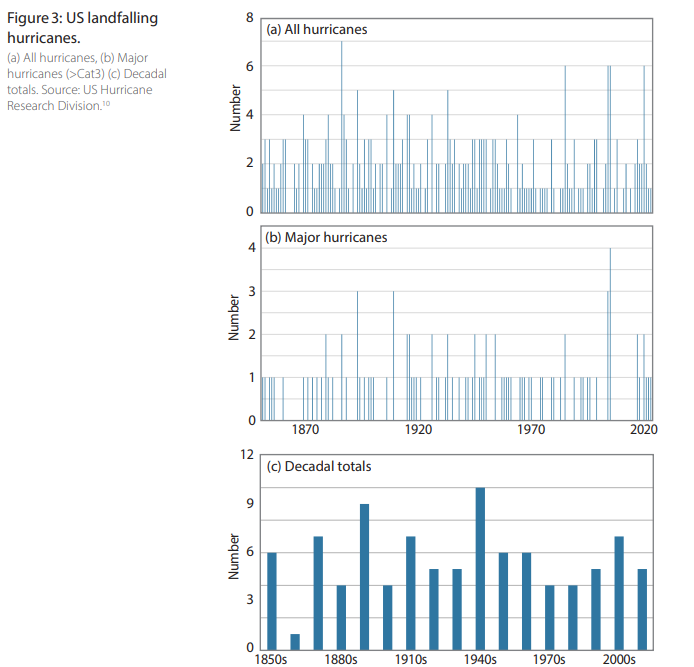Viewport: 694px width, 667px height.
Task: Click the 'Source: US Hurricane Research Division' caption text
Action: point(80,98)
